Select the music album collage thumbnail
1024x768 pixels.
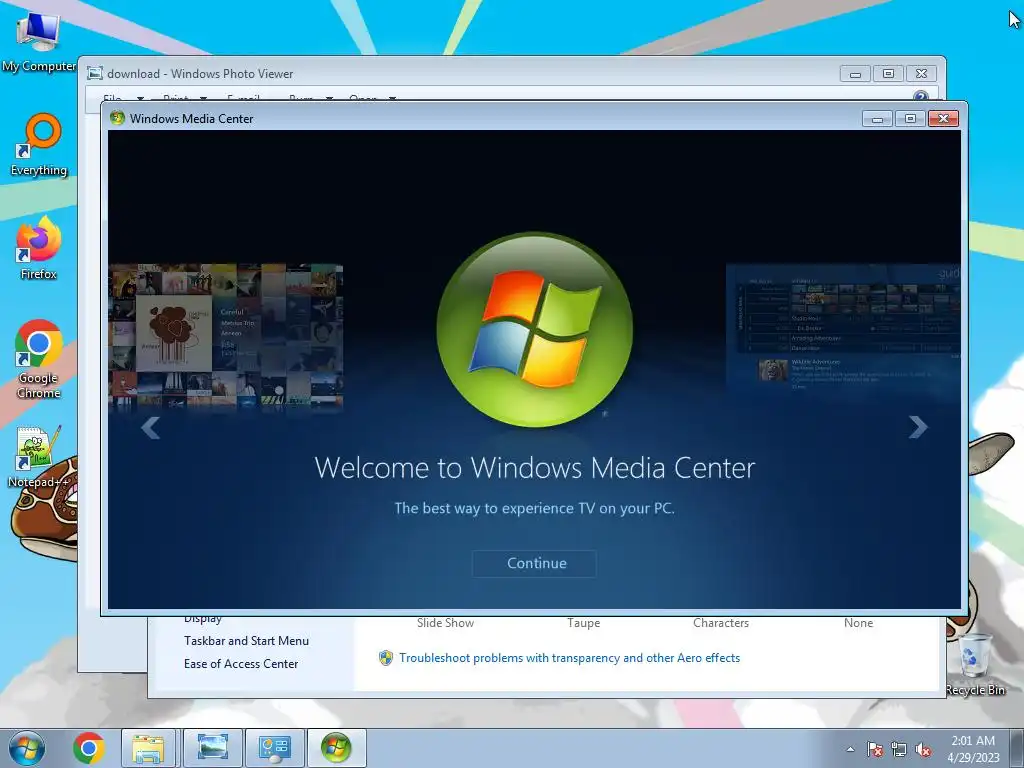(x=226, y=336)
